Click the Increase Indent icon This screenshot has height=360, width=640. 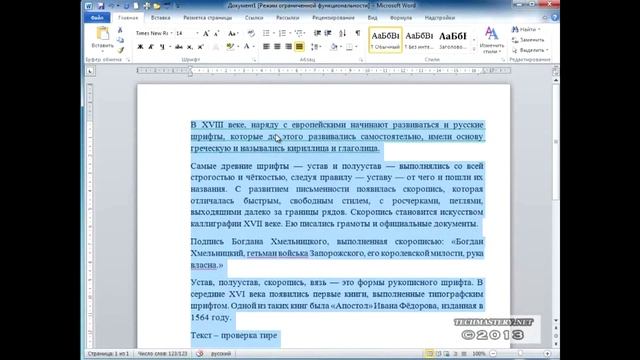328,33
